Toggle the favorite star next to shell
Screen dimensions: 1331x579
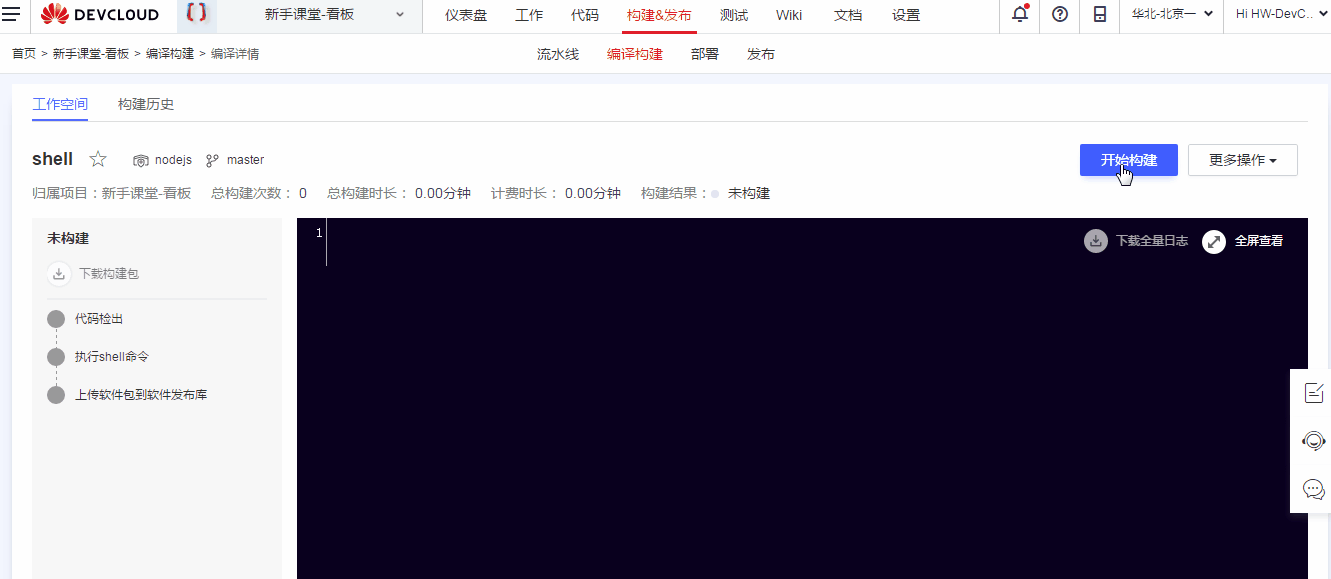[97, 158]
